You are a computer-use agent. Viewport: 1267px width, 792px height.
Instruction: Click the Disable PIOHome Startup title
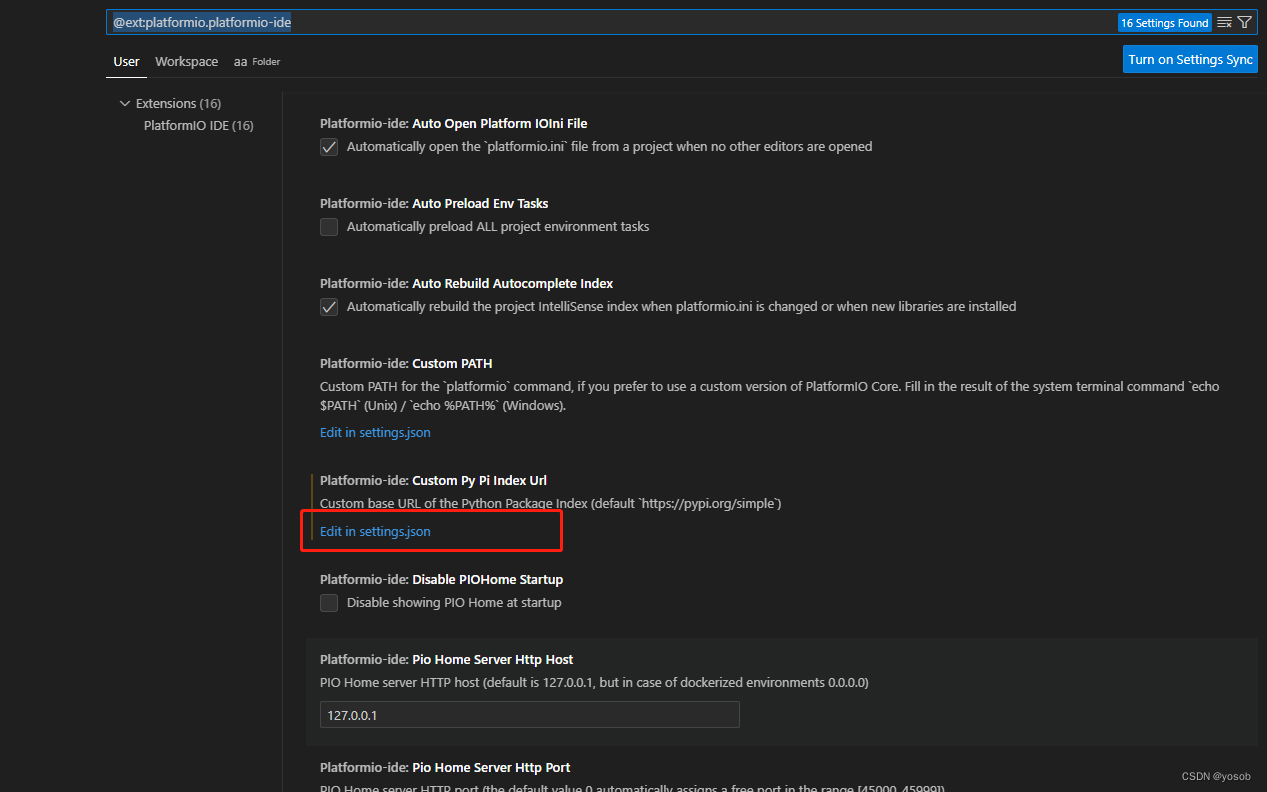click(x=441, y=580)
